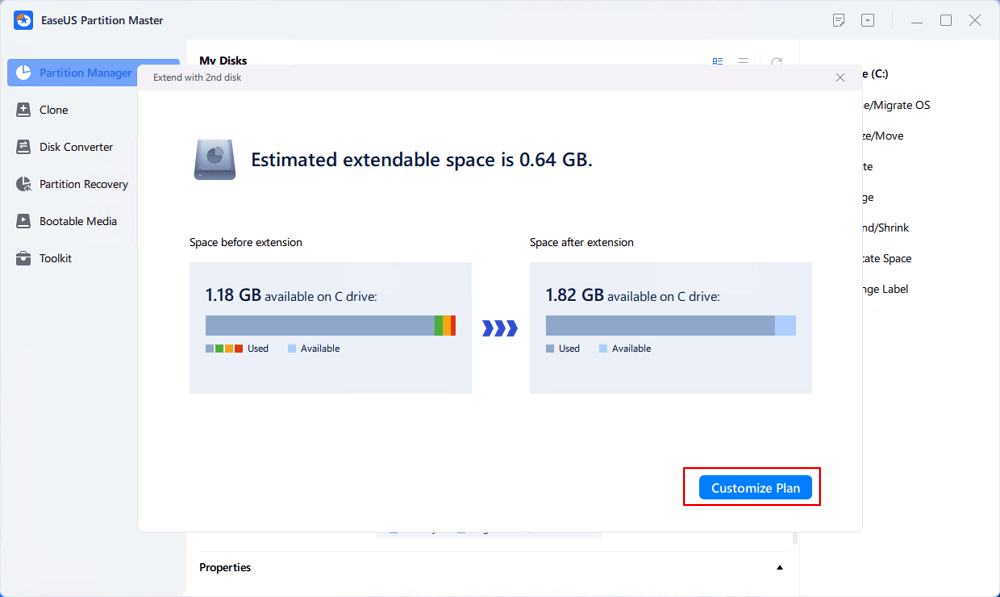Click the EaseUS Partition Master logo icon

[24, 20]
